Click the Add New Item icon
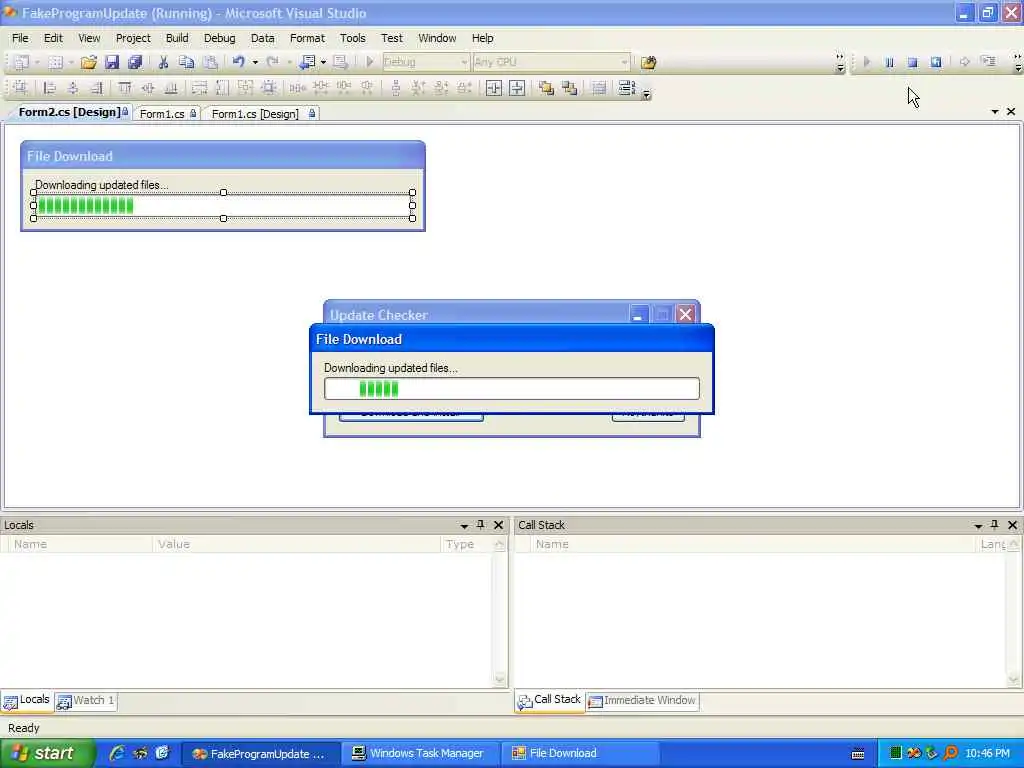Image resolution: width=1024 pixels, height=768 pixels. [56, 62]
